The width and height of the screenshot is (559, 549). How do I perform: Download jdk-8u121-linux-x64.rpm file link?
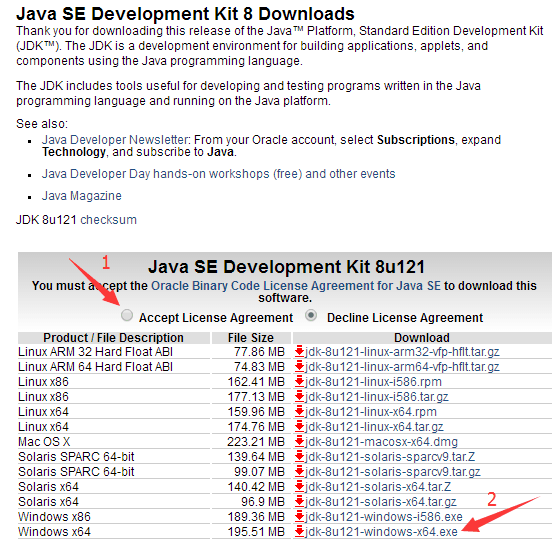pos(371,412)
